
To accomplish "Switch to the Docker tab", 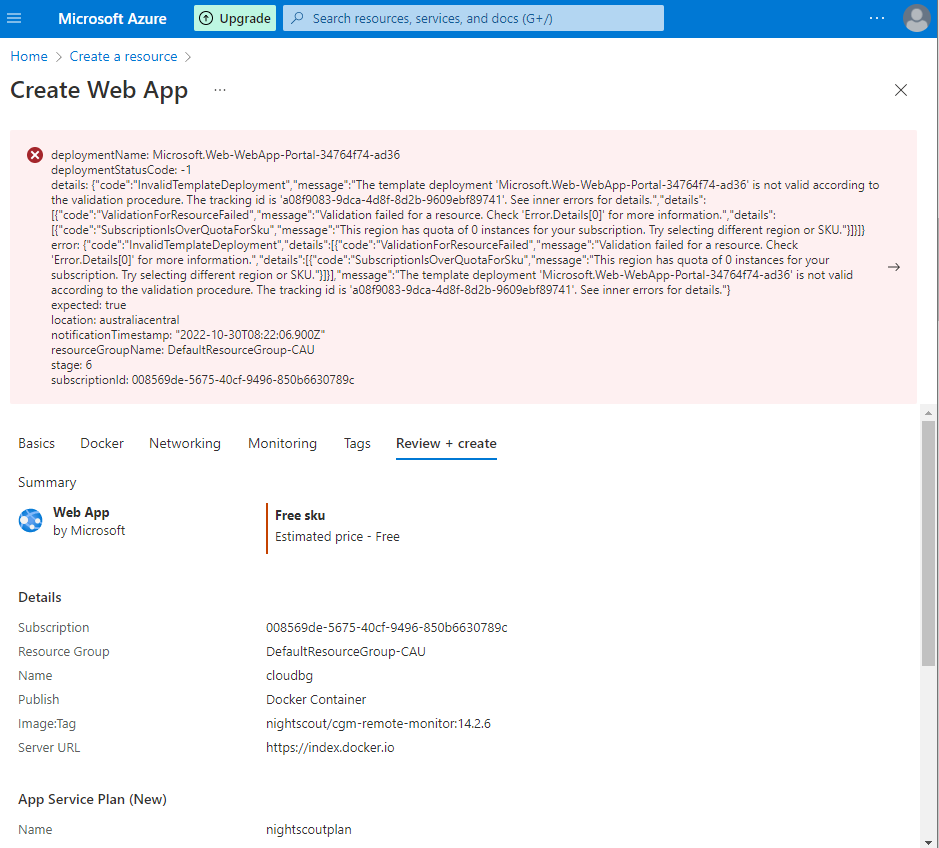I will point(101,443).
